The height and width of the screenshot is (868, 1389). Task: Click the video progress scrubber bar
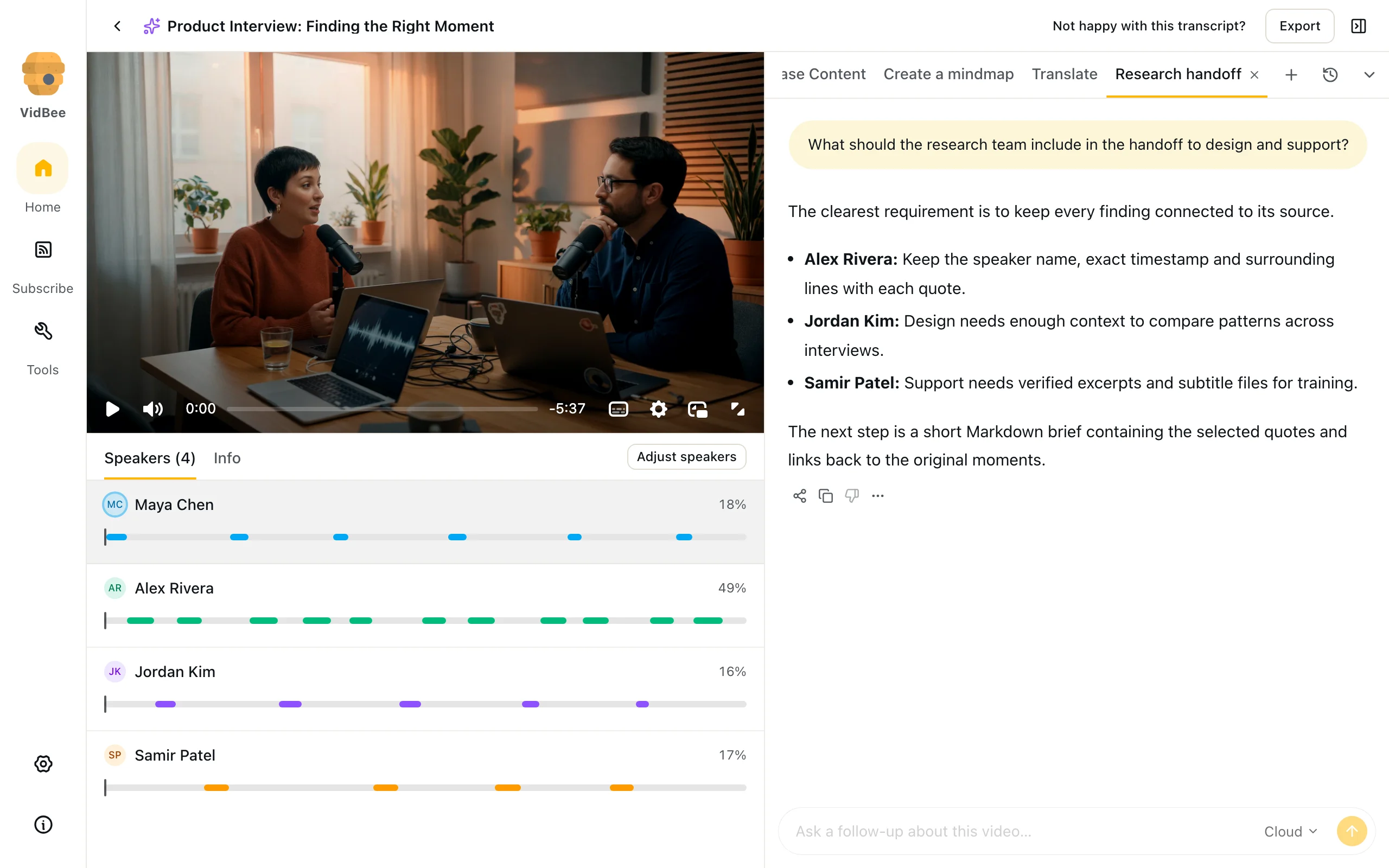[383, 409]
